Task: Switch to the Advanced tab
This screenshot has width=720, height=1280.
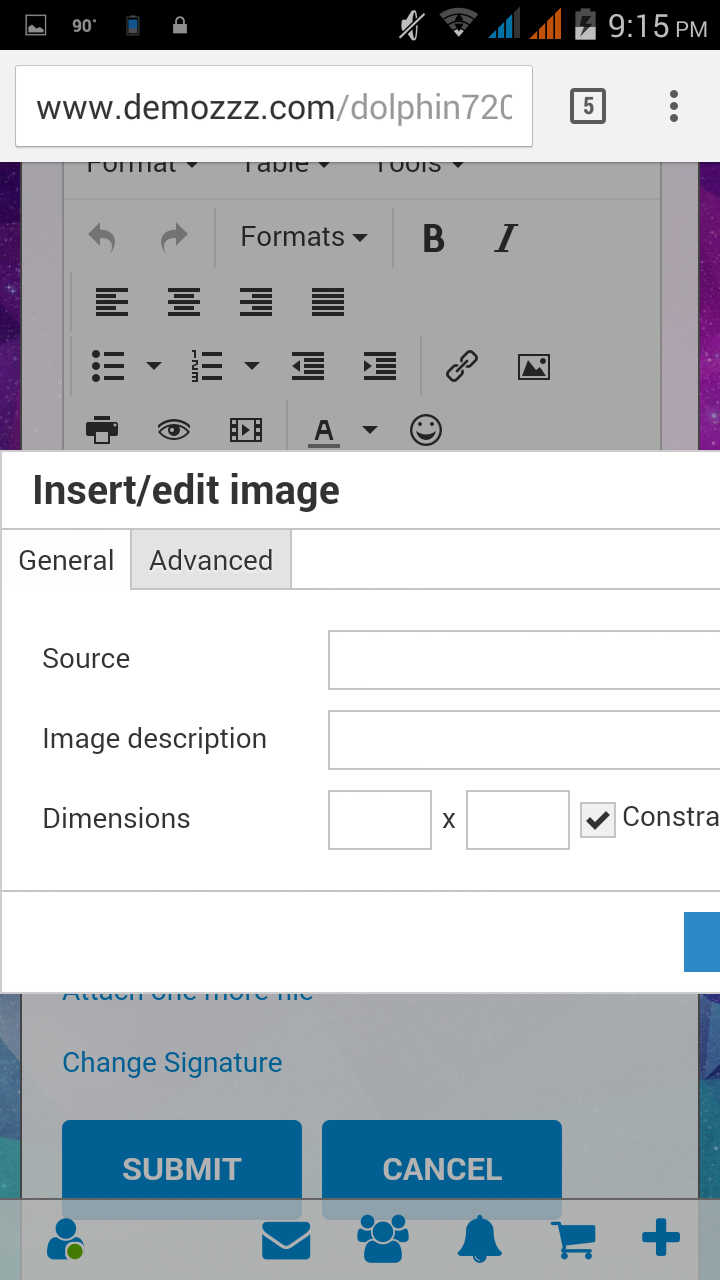Action: coord(211,560)
